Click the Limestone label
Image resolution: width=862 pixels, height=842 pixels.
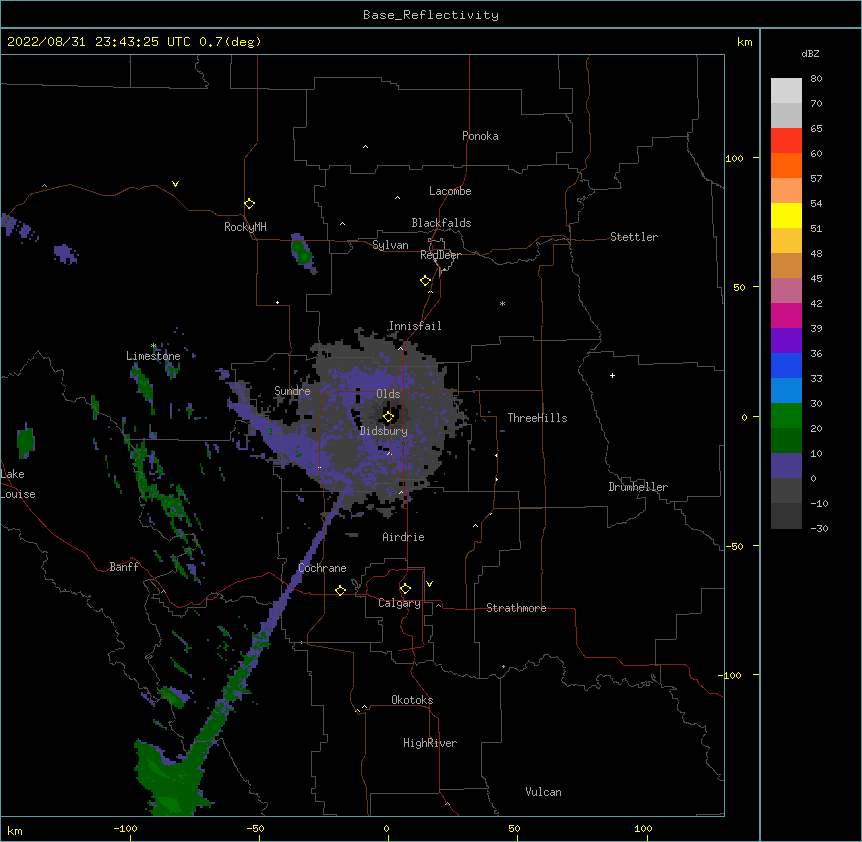pyautogui.click(x=153, y=356)
